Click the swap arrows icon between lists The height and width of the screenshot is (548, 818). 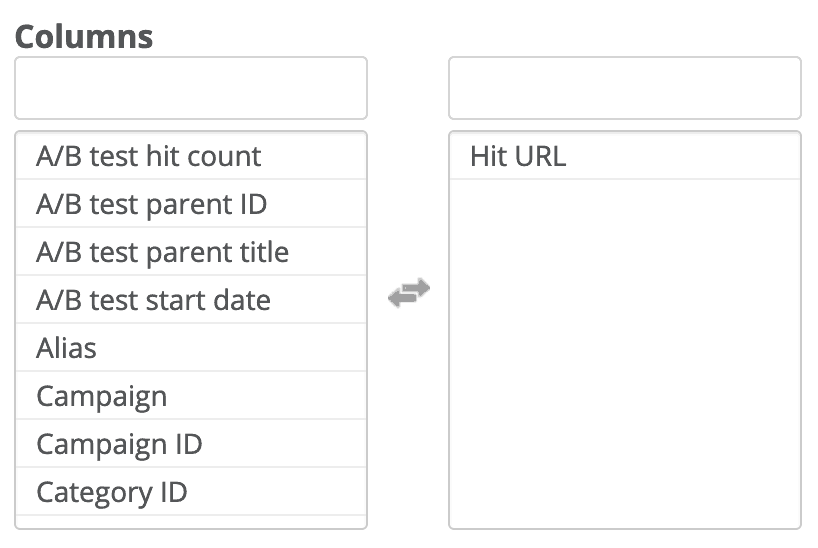(409, 293)
